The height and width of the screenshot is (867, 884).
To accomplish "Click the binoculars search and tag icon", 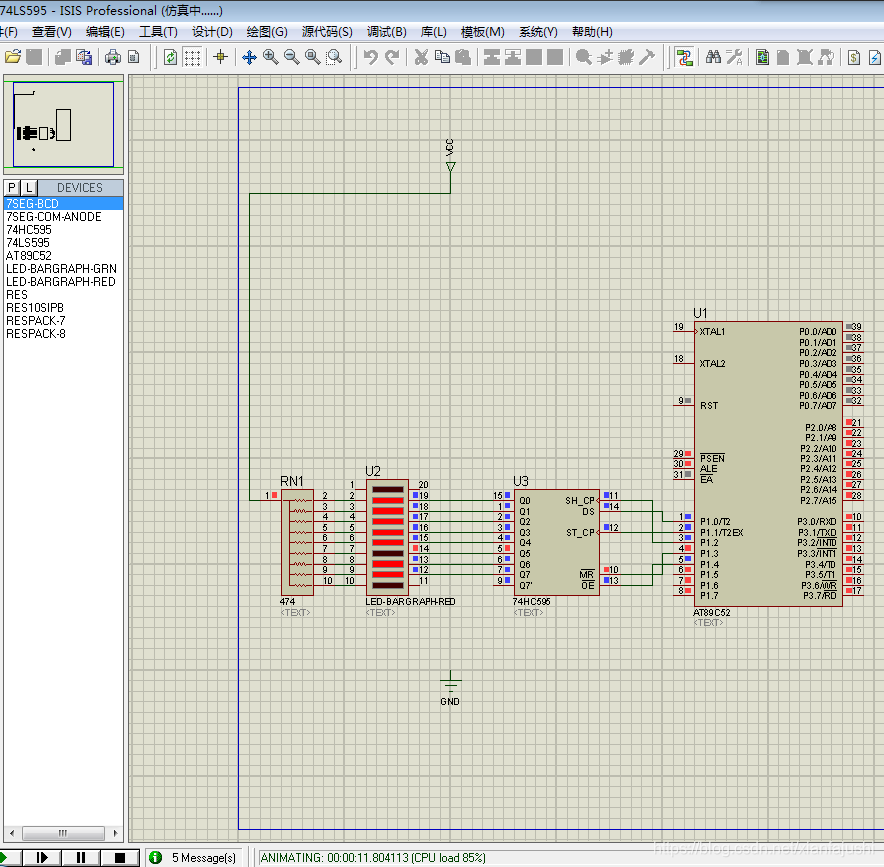I will (x=713, y=57).
